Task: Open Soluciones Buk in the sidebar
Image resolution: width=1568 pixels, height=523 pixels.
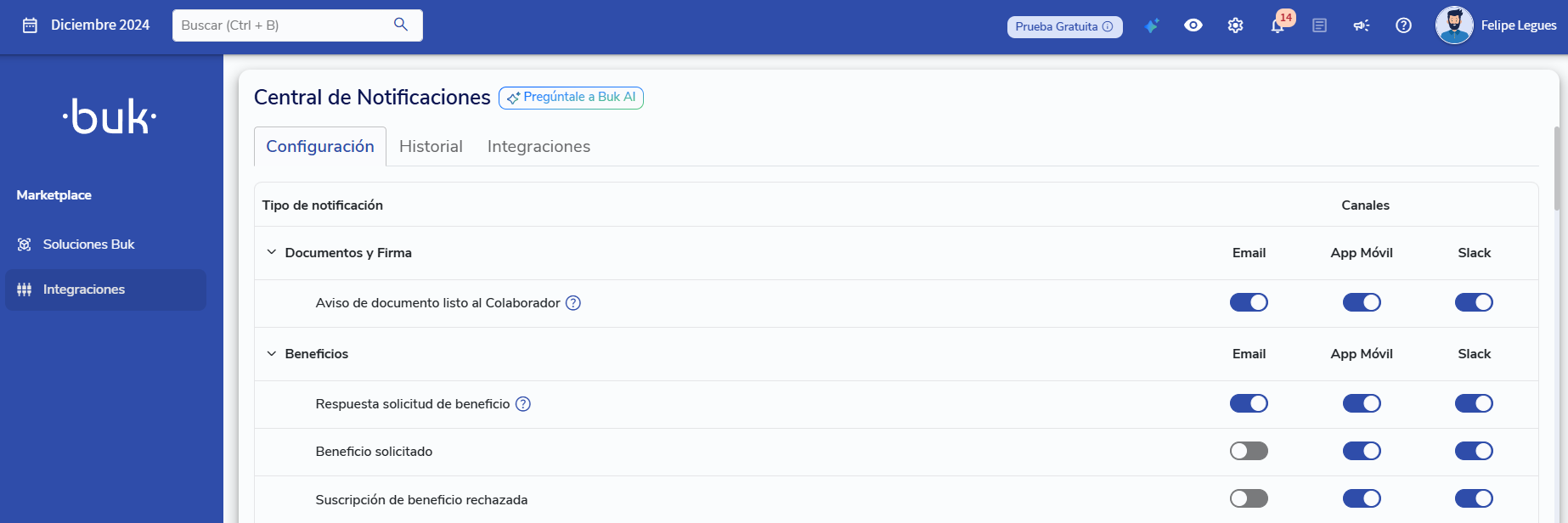Action: coord(88,245)
